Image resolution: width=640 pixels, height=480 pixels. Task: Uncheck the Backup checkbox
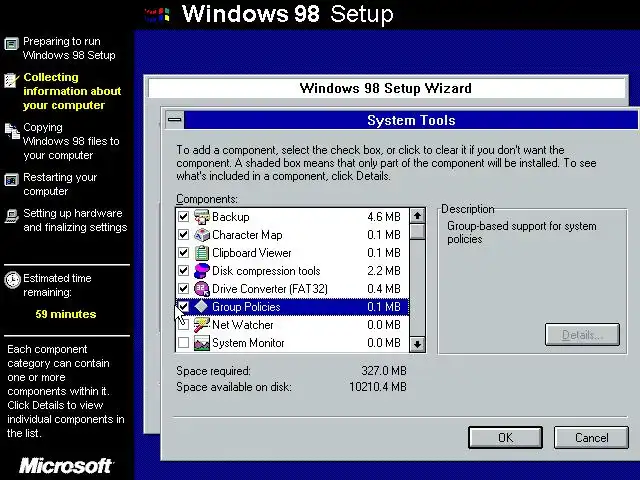click(183, 216)
